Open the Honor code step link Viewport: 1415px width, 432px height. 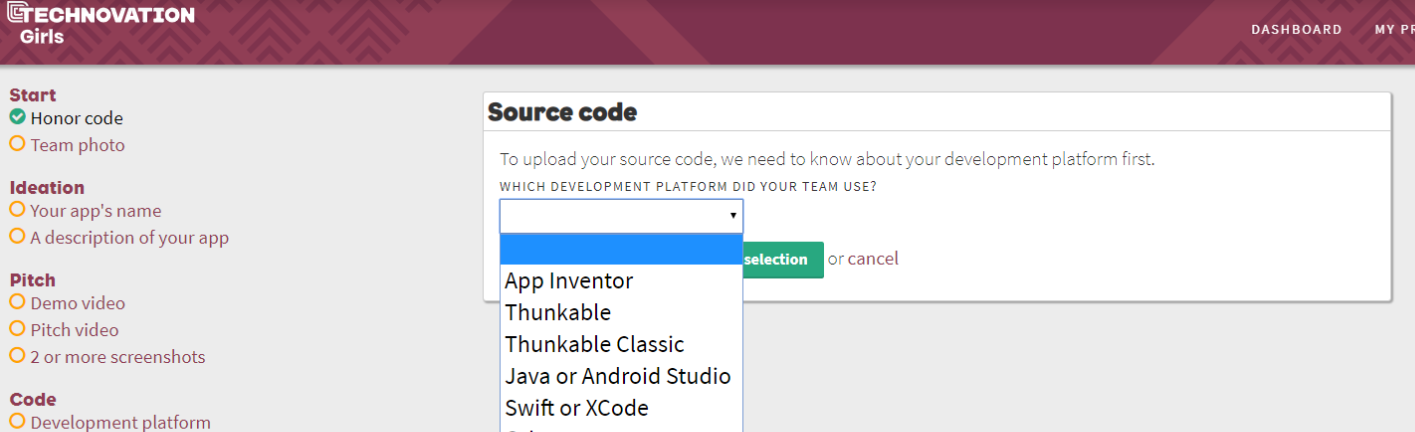pyautogui.click(x=76, y=118)
